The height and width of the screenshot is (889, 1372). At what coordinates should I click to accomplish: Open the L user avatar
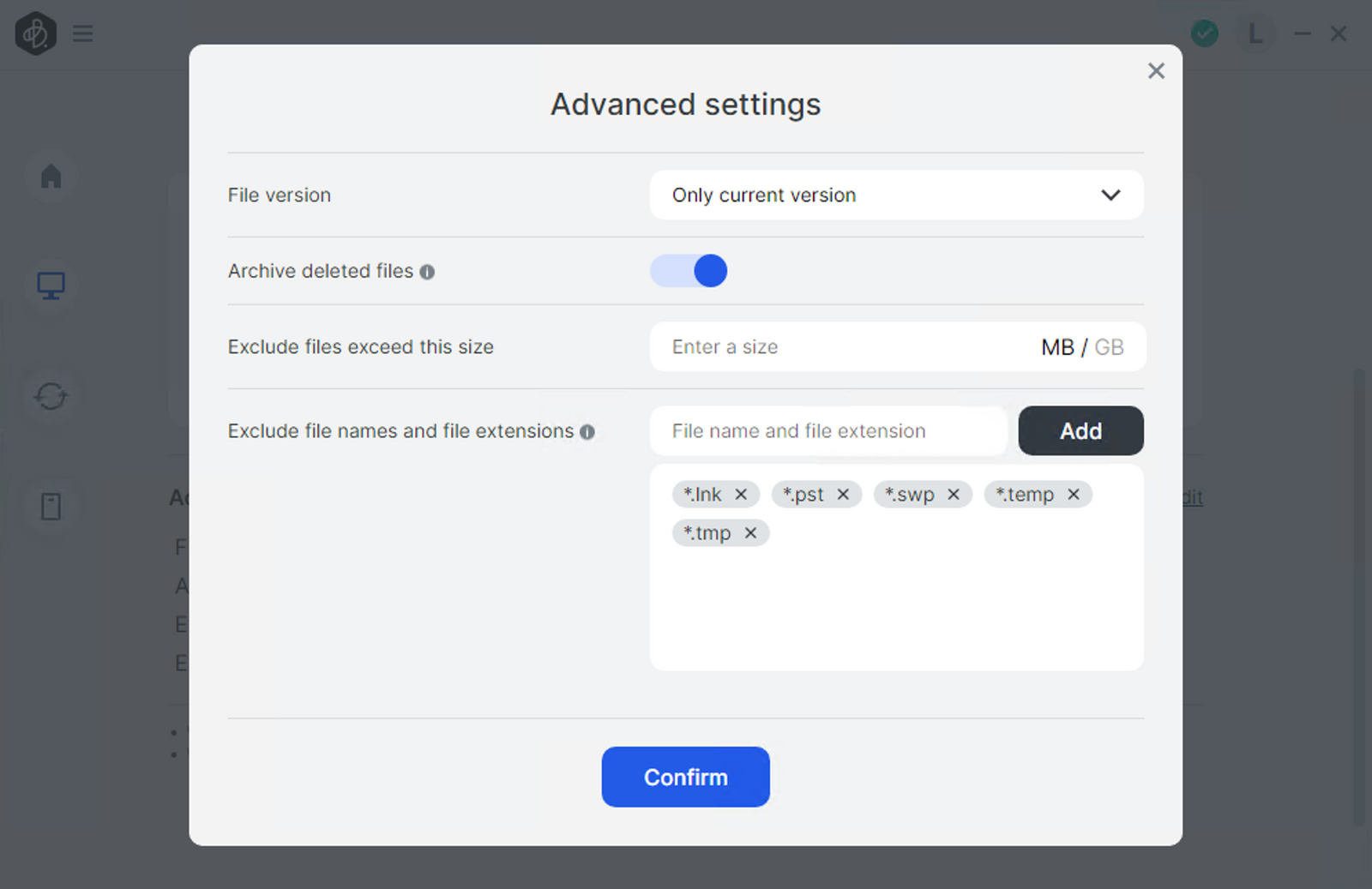pos(1255,33)
